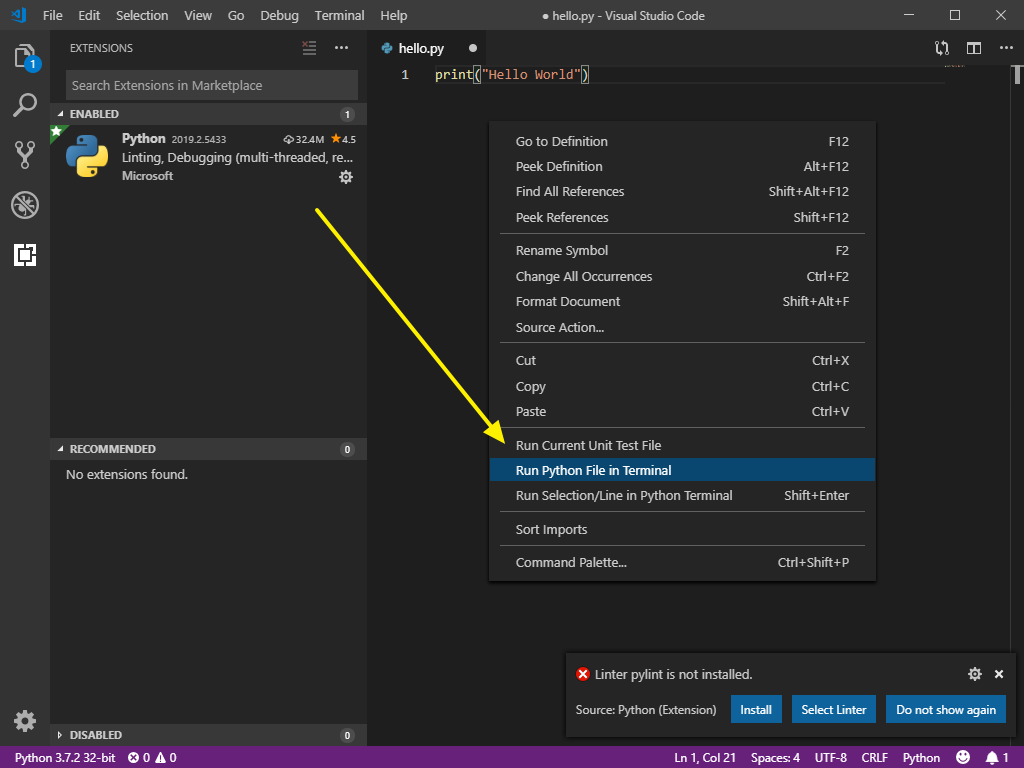Install pylint via the Install button

coord(756,709)
